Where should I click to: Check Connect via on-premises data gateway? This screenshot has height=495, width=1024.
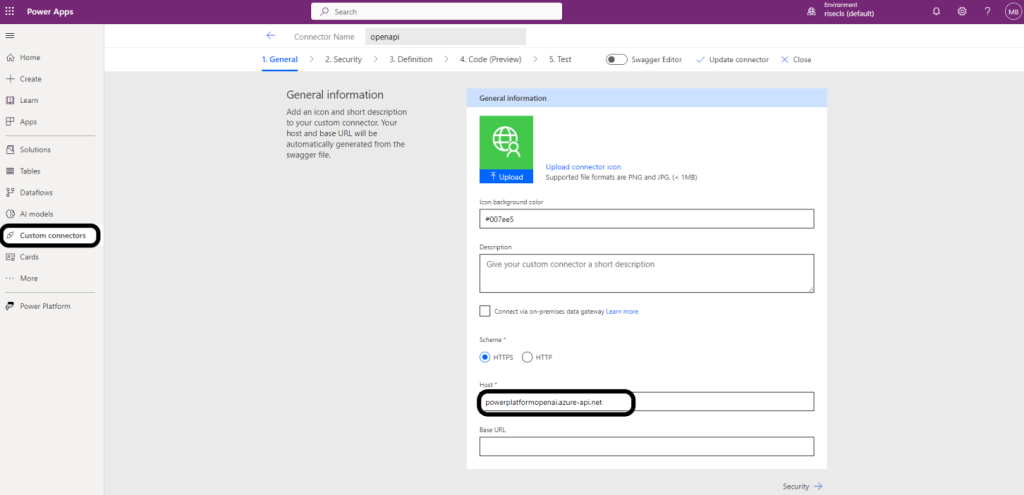485,311
